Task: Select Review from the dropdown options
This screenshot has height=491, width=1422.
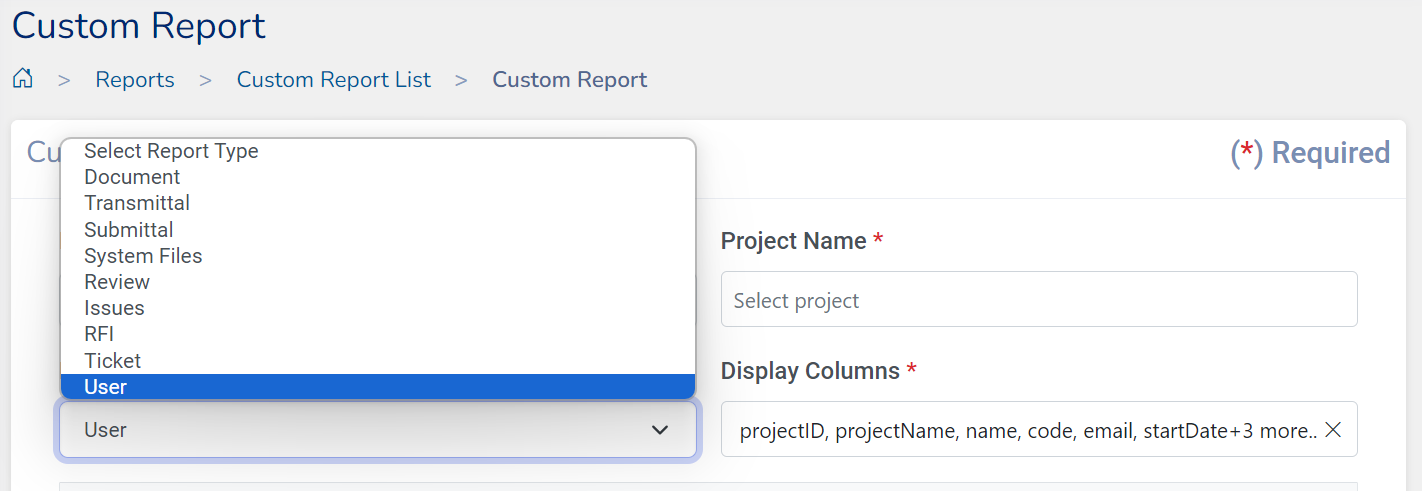Action: 117,282
